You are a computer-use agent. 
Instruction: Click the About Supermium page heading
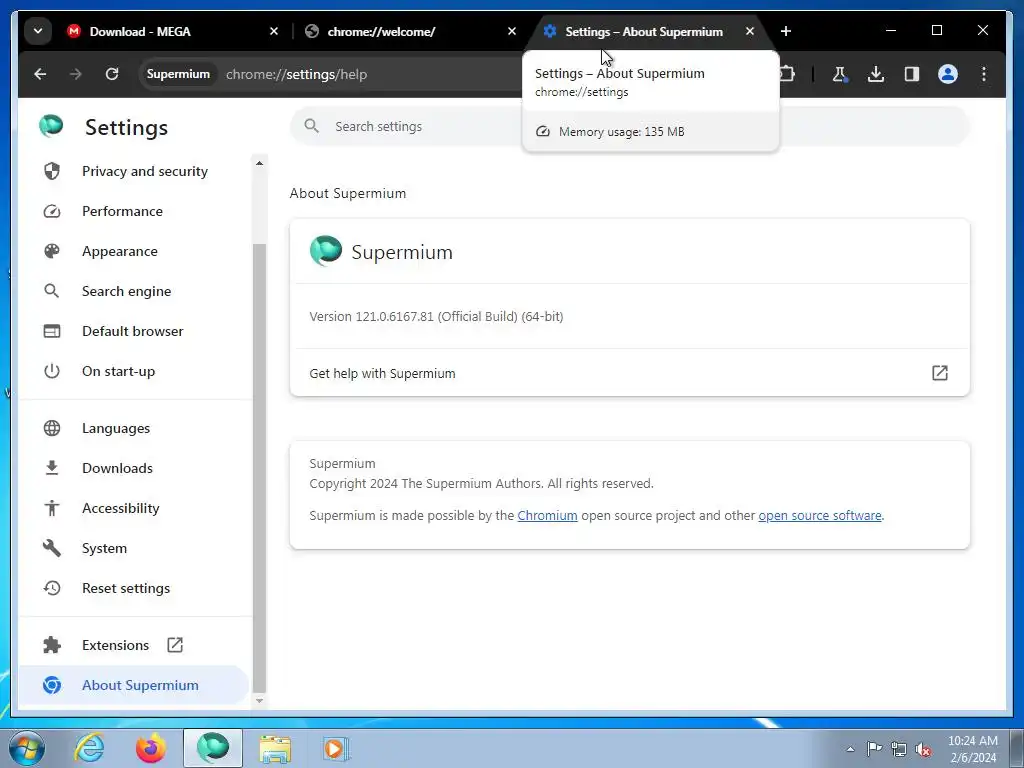coord(348,193)
